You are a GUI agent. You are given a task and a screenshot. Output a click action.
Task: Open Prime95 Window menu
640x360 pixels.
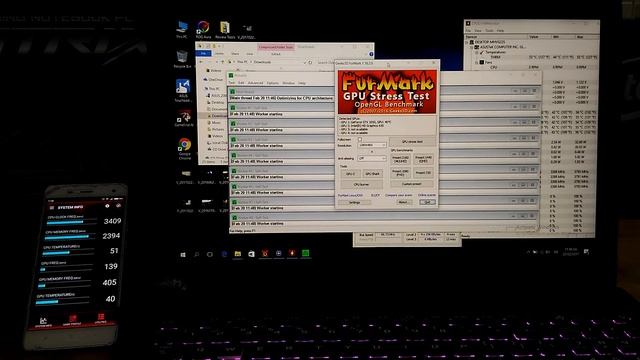(x=289, y=83)
